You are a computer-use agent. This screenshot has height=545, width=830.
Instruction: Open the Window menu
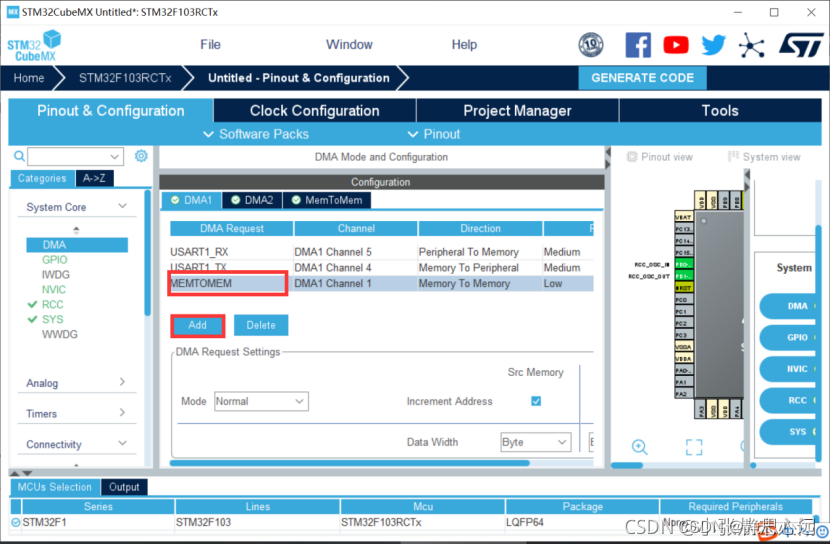349,45
